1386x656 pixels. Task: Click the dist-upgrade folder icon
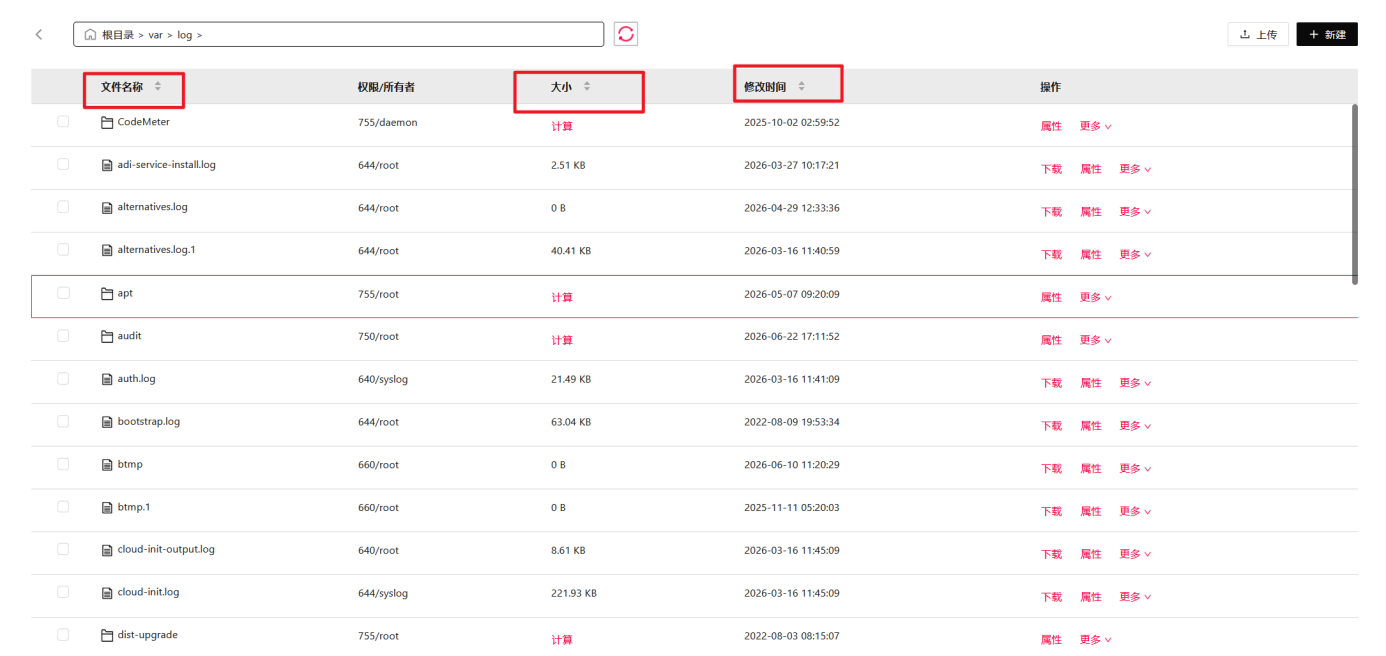tap(107, 635)
